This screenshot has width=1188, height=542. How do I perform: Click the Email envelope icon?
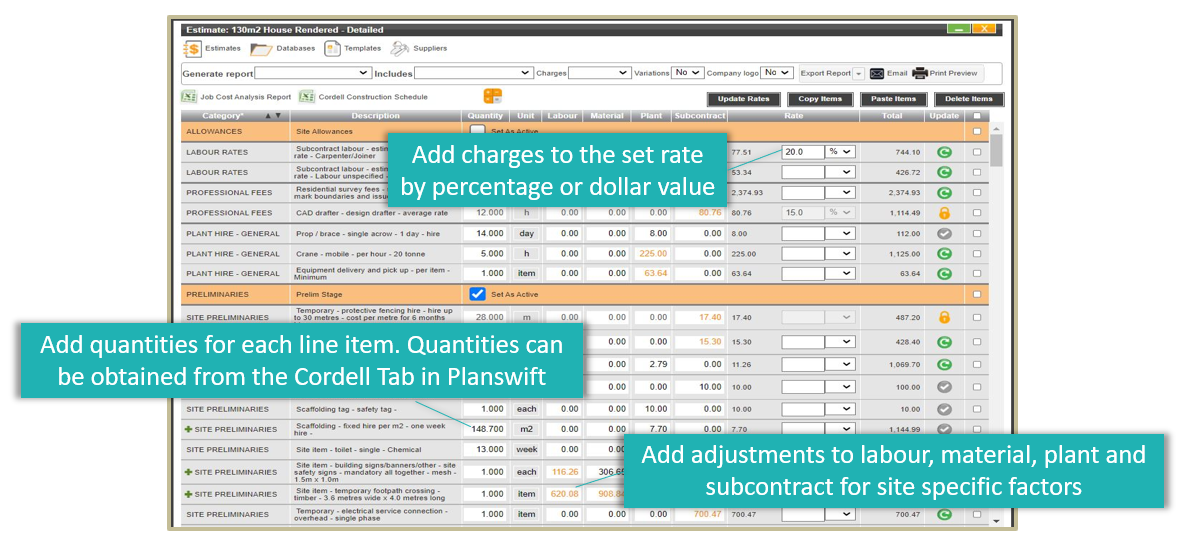tap(877, 74)
